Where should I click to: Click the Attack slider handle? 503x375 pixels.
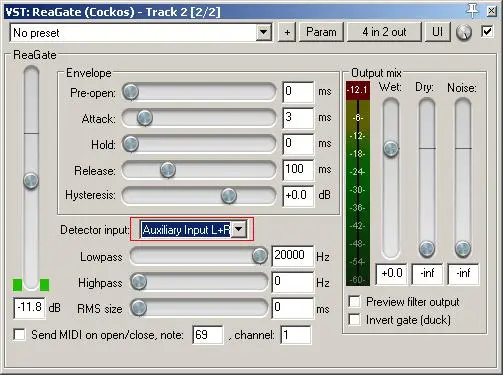pos(145,117)
